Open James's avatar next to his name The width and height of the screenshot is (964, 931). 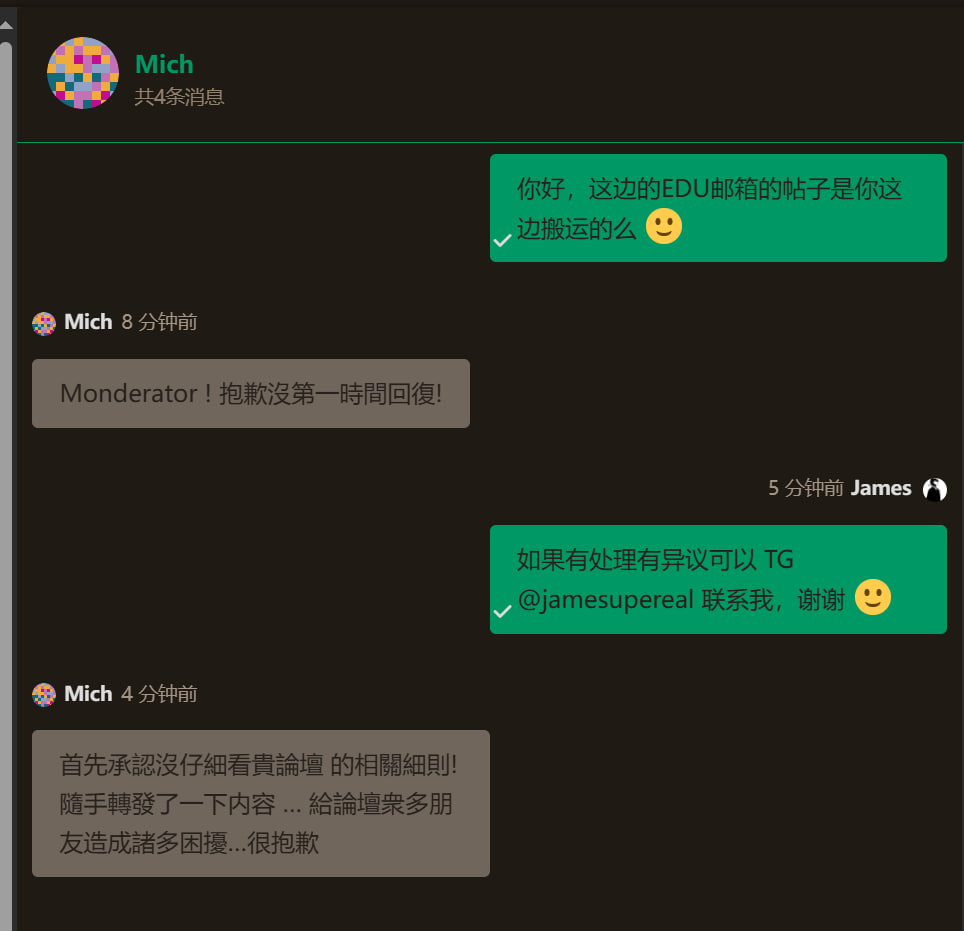[934, 489]
